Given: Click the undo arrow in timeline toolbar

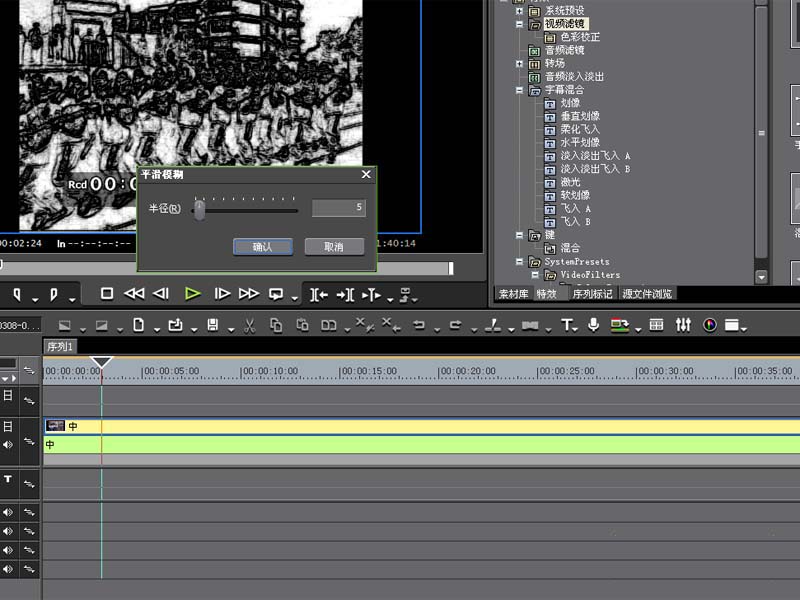Looking at the screenshot, I should [x=419, y=325].
